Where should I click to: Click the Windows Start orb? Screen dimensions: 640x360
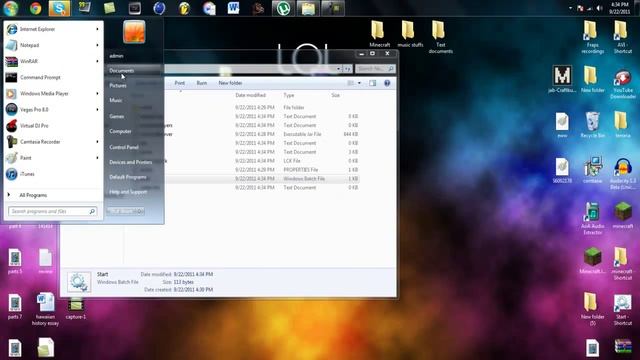pos(11,8)
